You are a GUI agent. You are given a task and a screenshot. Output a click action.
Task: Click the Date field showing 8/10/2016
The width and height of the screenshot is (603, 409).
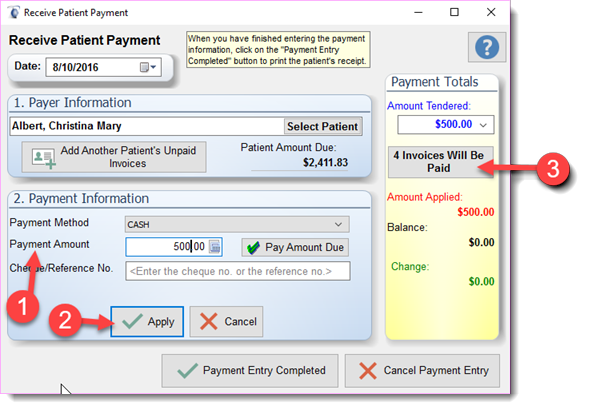pyautogui.click(x=103, y=67)
